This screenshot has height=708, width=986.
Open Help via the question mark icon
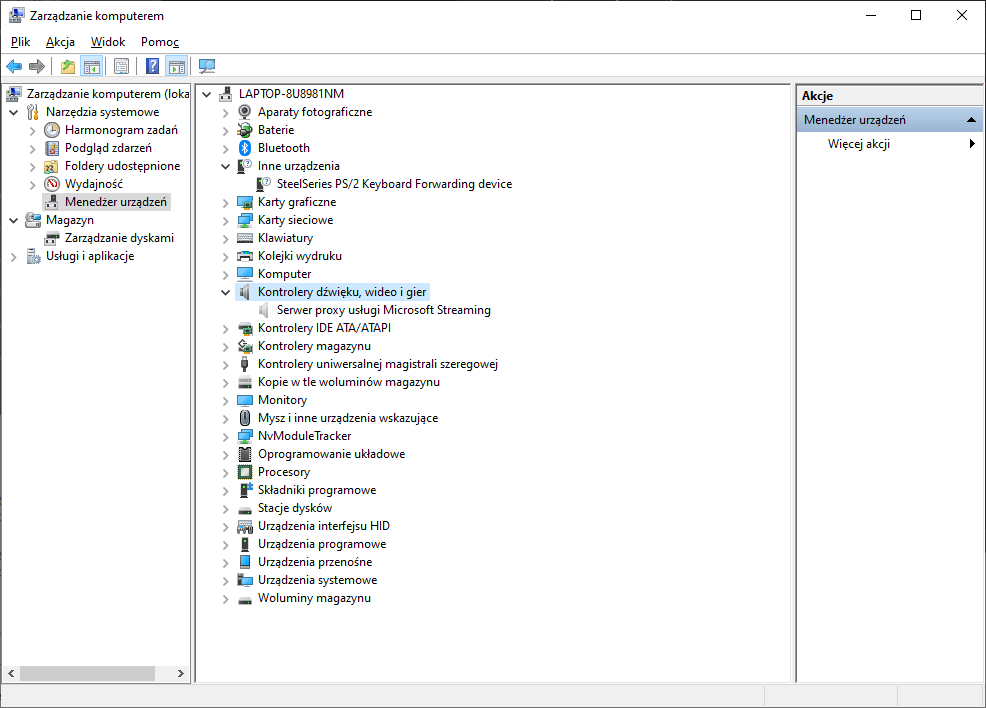point(152,66)
